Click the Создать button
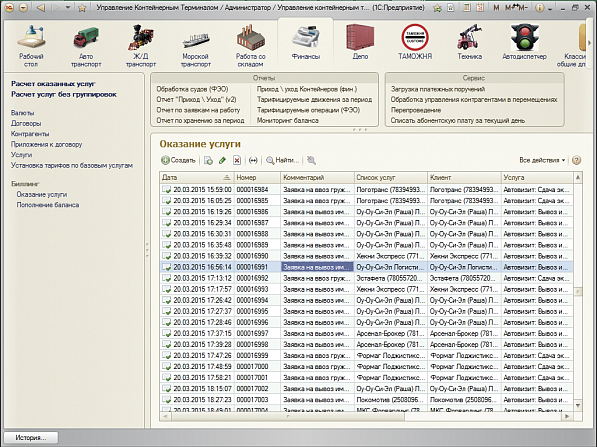The width and height of the screenshot is (597, 447). 178,160
